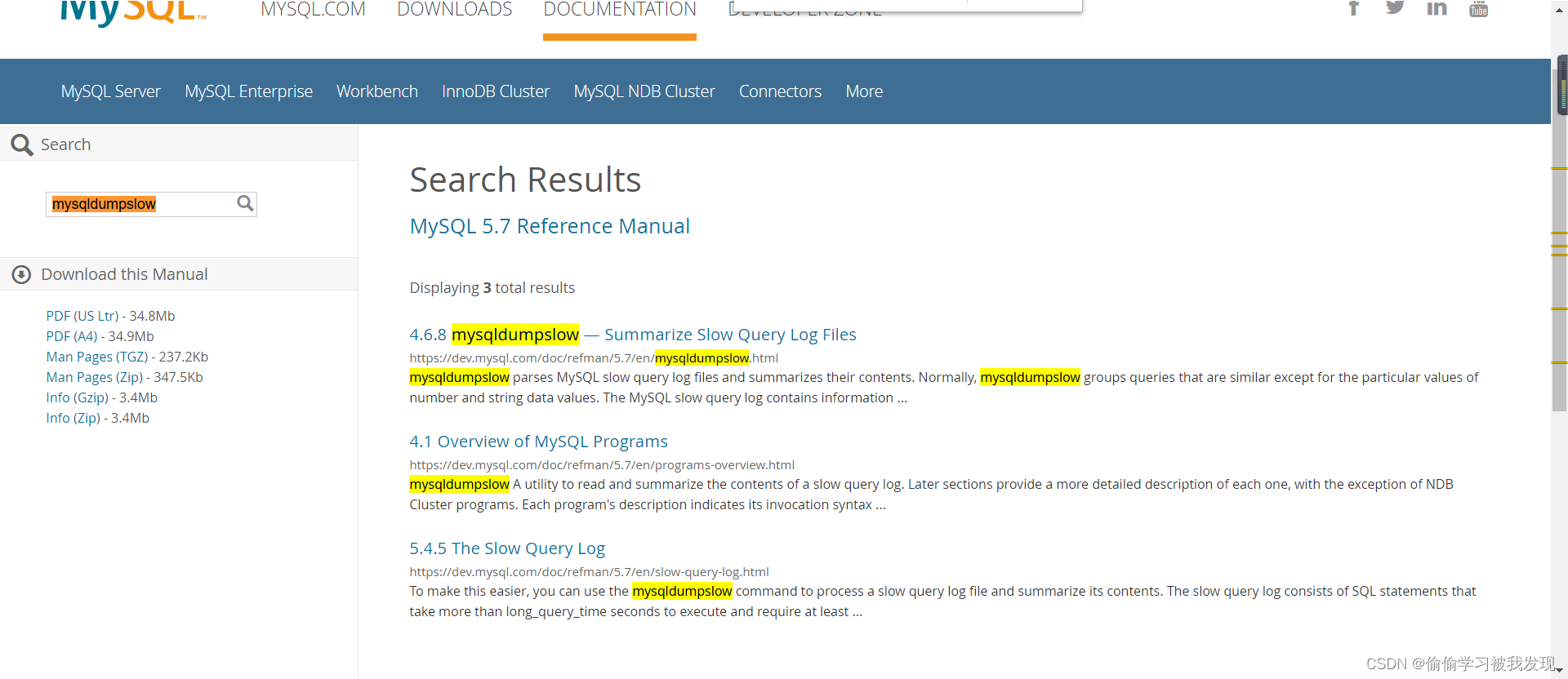Open the Facebook social icon
1568x679 pixels.
click(1353, 8)
